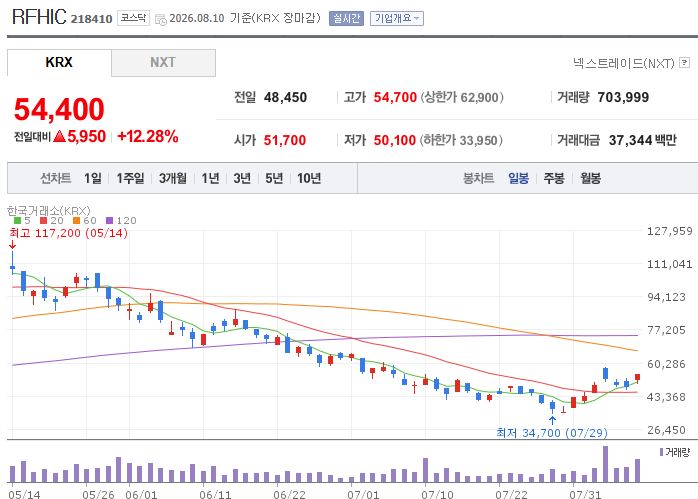
Task: Click the orange 60-day moving average swatch
Action: coord(77,220)
